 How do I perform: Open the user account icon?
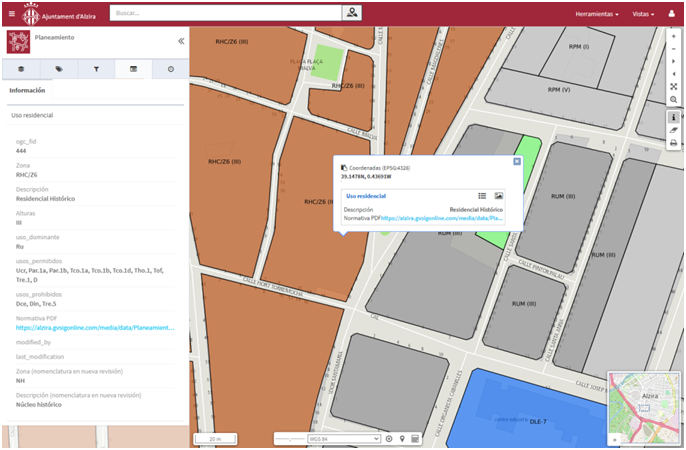tap(672, 14)
